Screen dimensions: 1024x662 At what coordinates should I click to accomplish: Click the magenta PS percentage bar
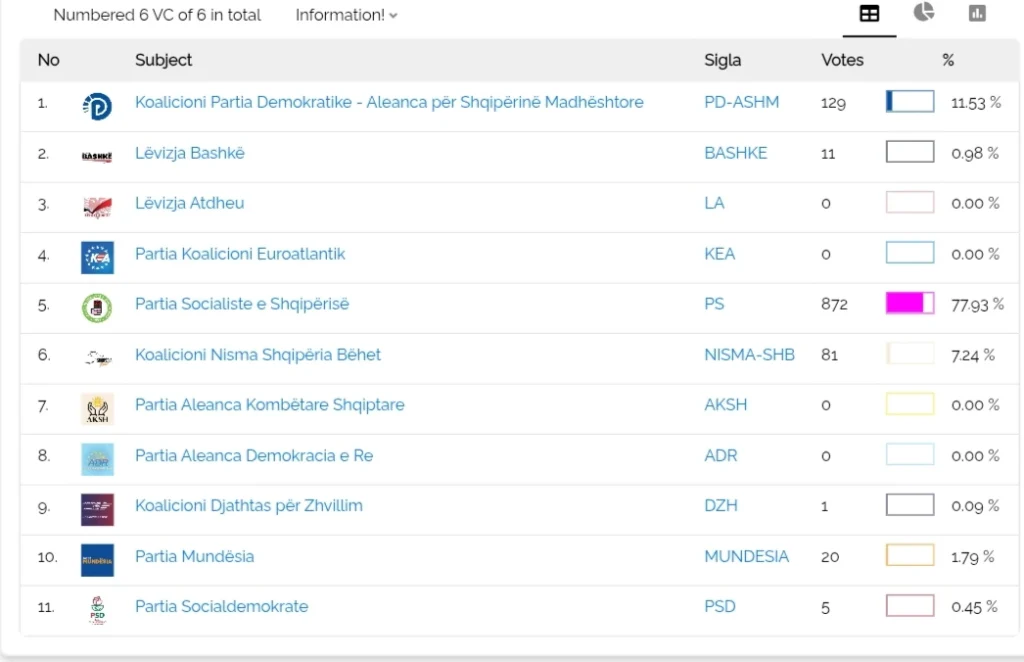click(909, 303)
